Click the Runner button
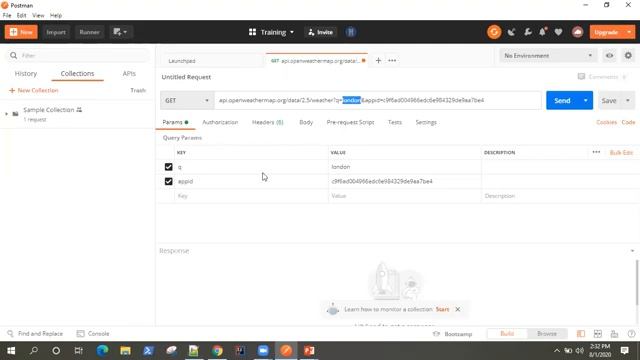 click(89, 32)
